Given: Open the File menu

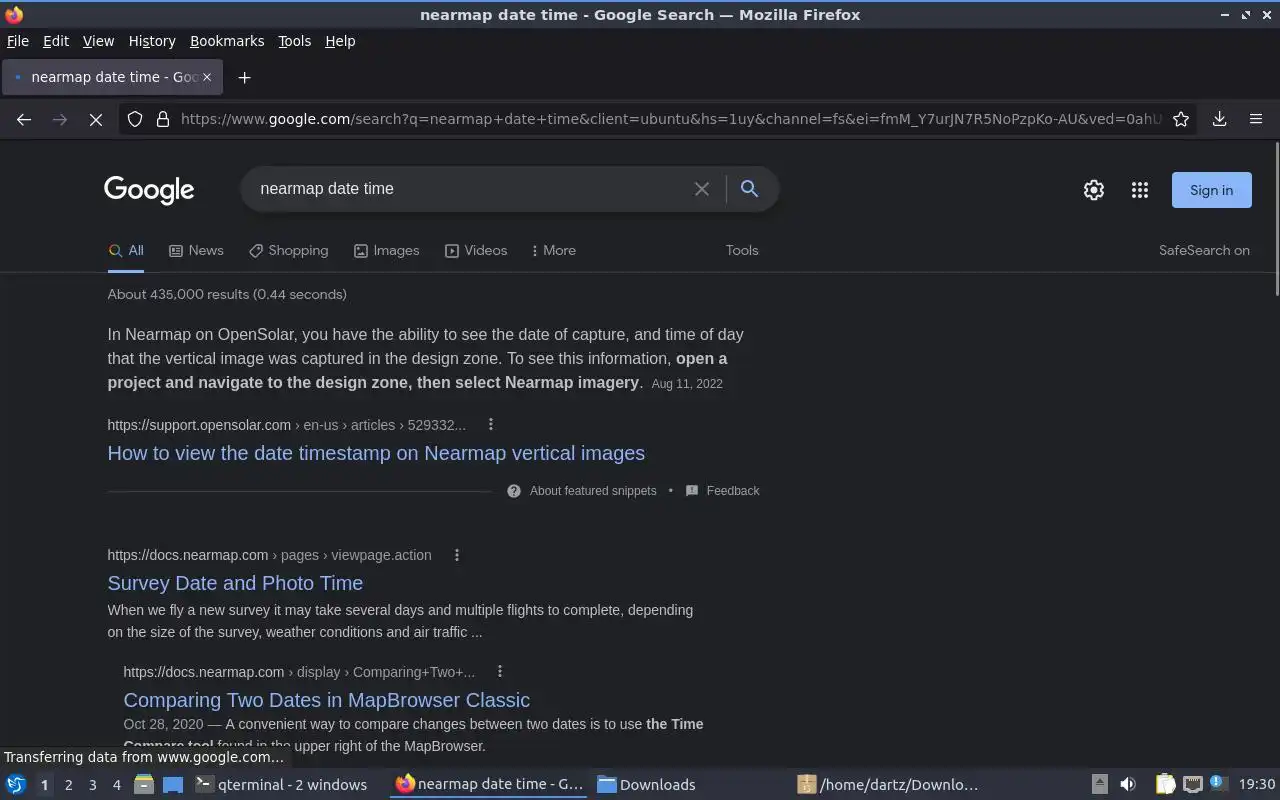Looking at the screenshot, I should click(x=18, y=41).
